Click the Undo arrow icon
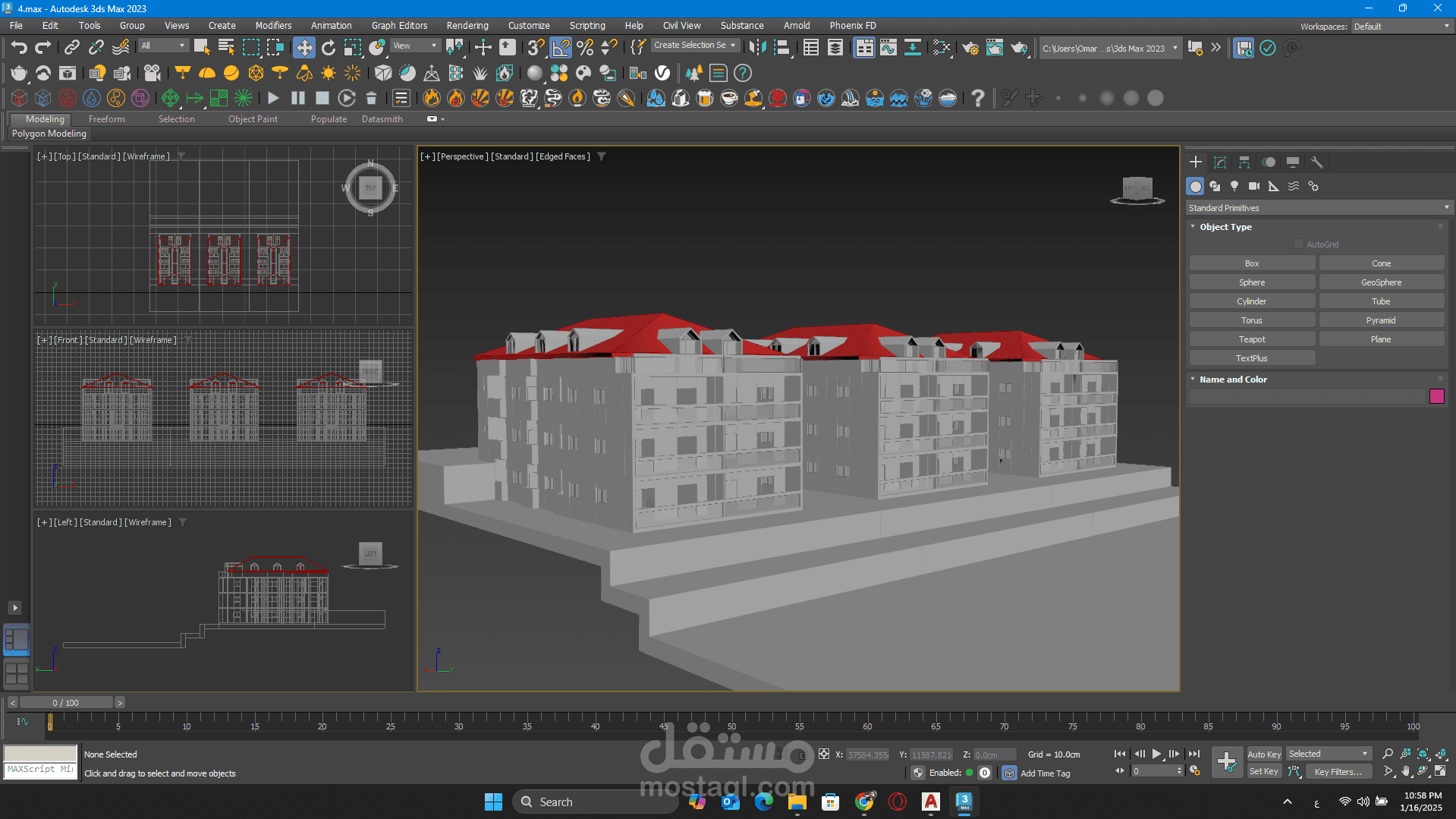This screenshot has height=819, width=1456. (19, 48)
